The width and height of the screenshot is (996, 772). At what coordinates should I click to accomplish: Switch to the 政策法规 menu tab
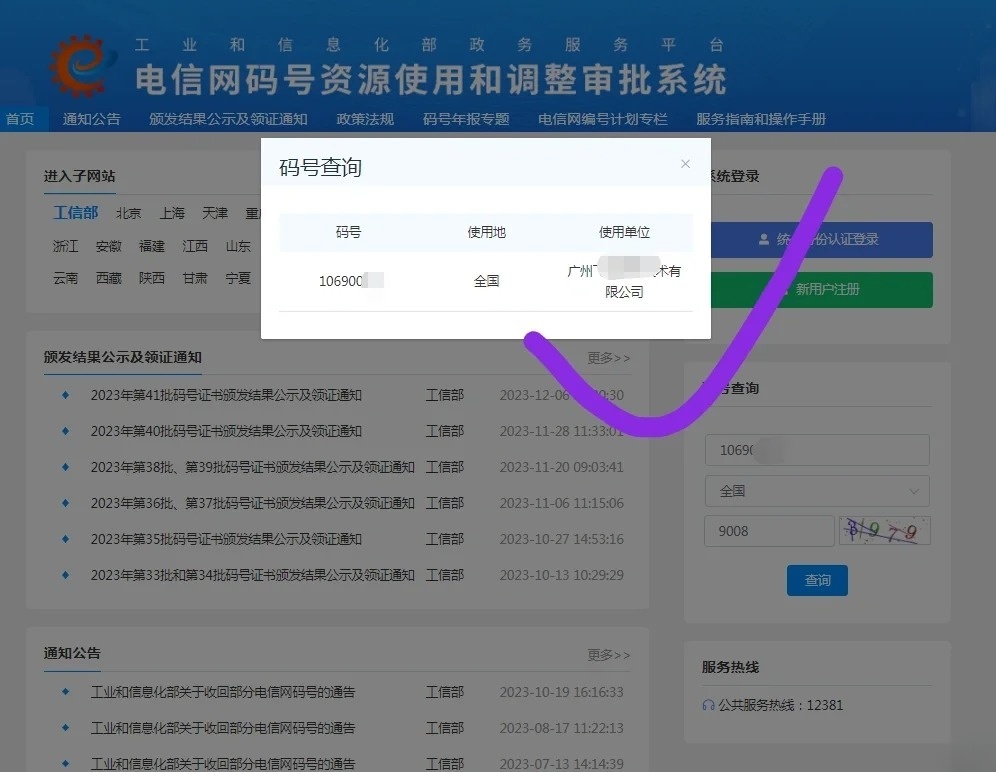tap(364, 118)
